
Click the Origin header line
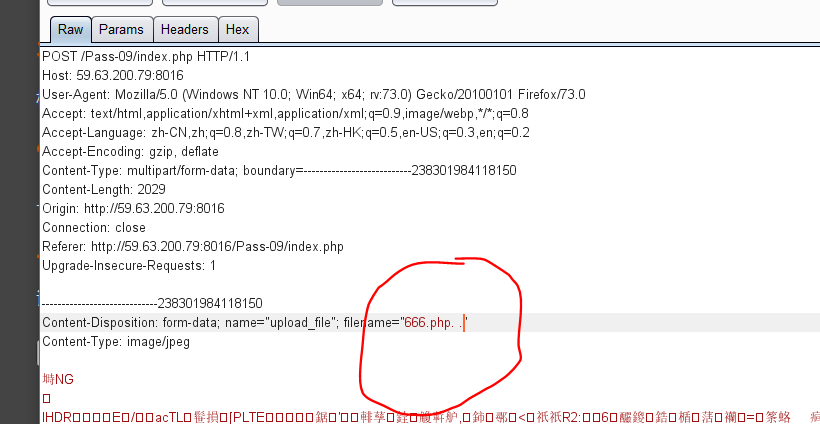tap(133, 209)
